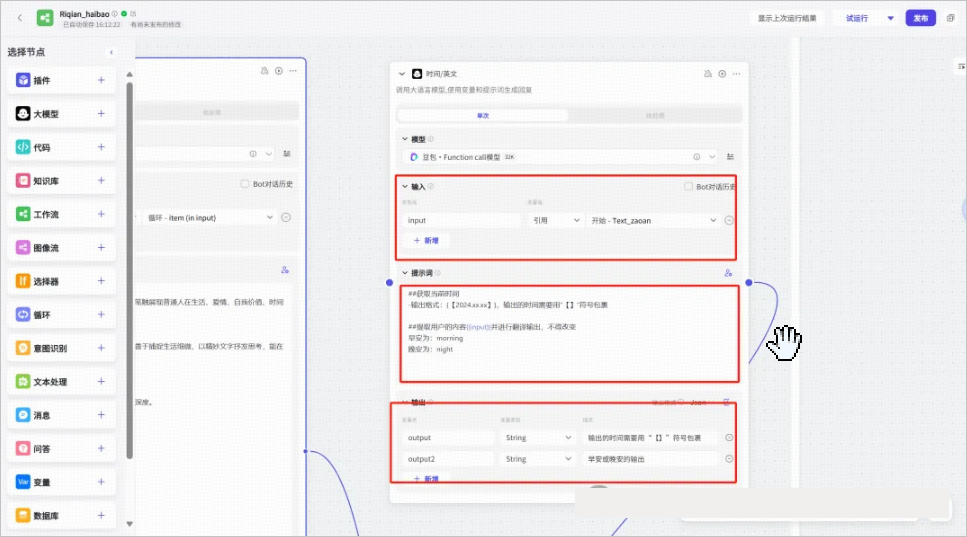
Task: Click into the prompt text area
Action: pyautogui.click(x=569, y=334)
